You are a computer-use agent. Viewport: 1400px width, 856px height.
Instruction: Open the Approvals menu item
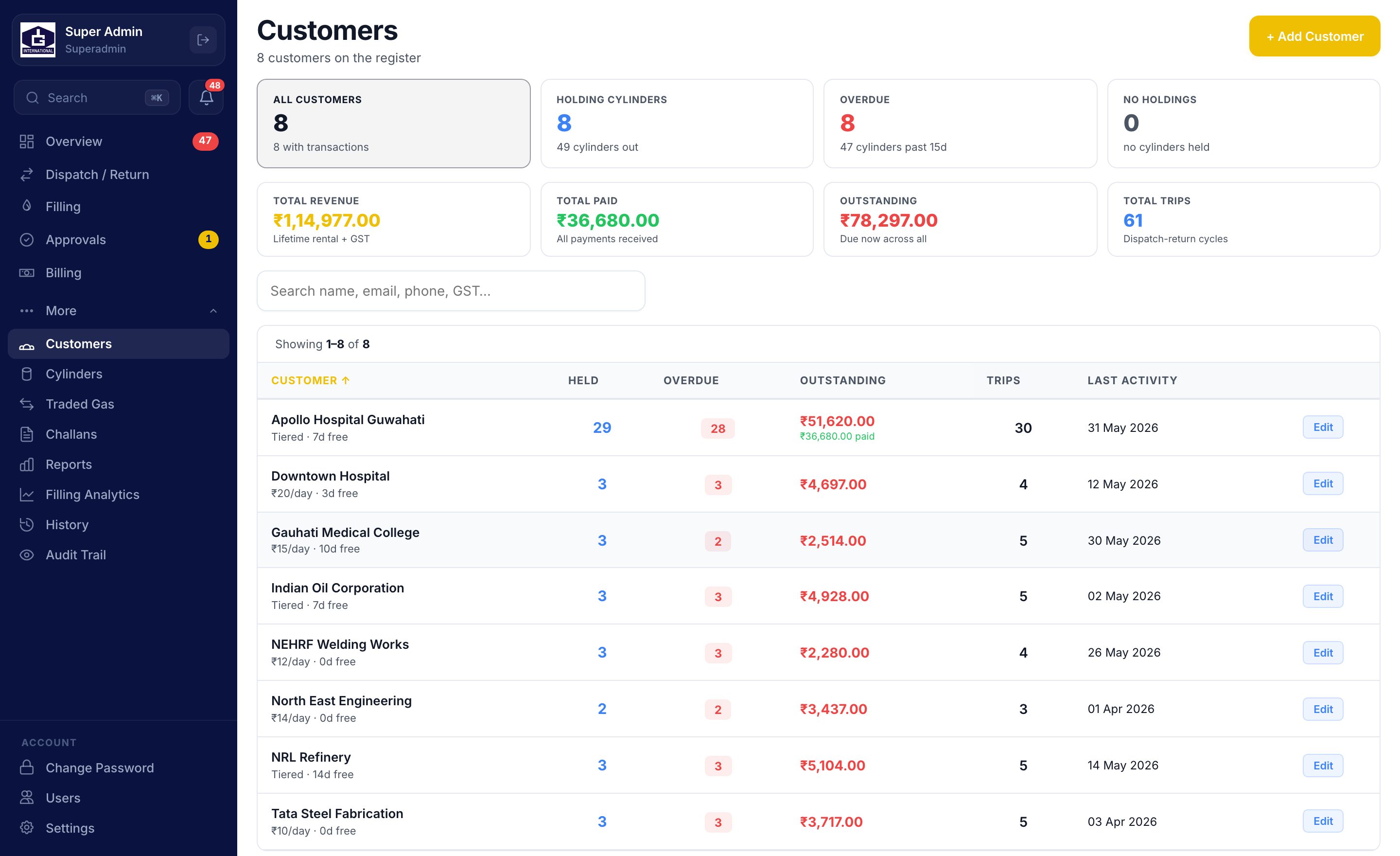coord(118,240)
